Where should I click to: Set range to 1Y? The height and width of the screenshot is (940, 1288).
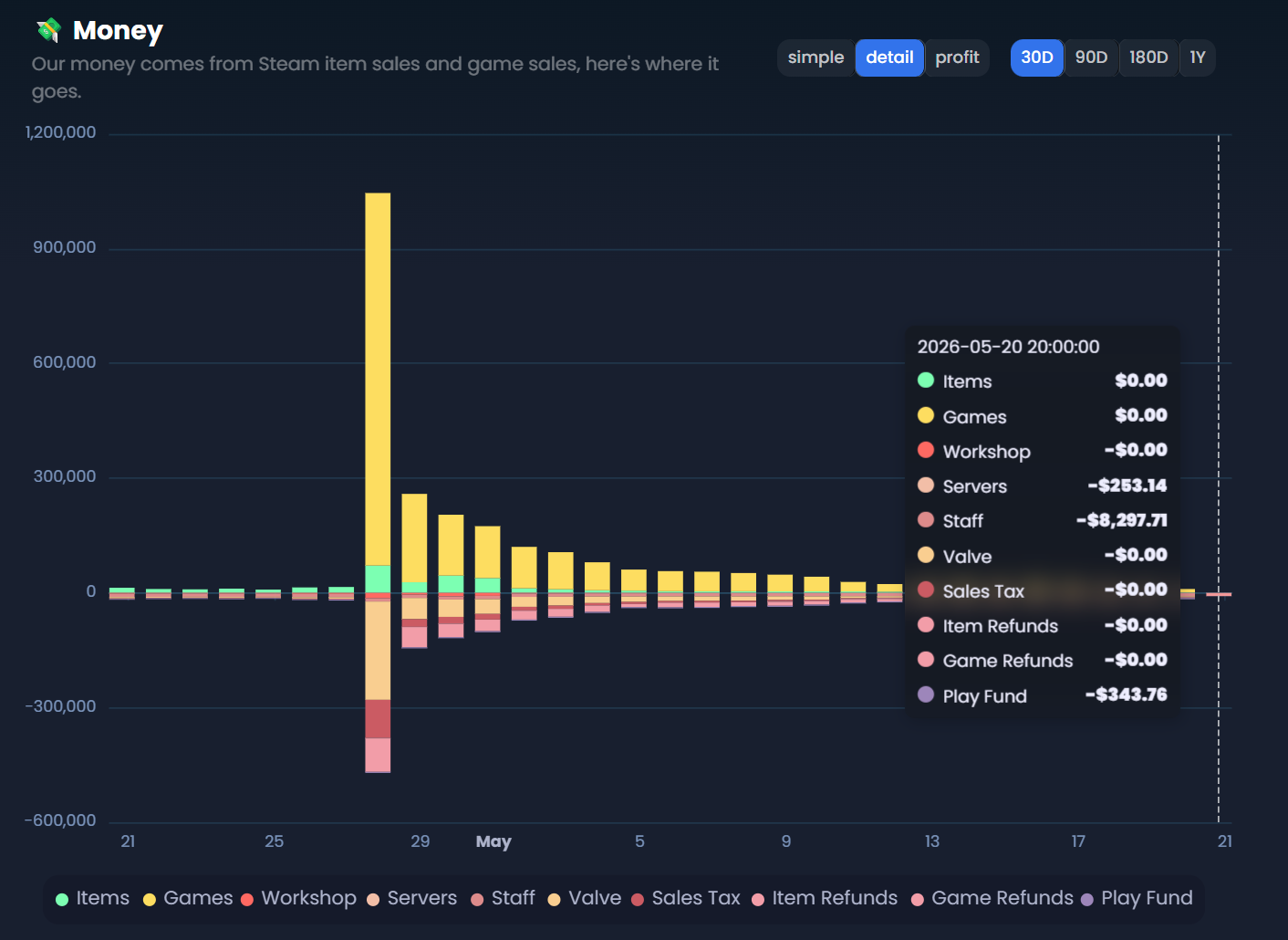(x=1198, y=57)
